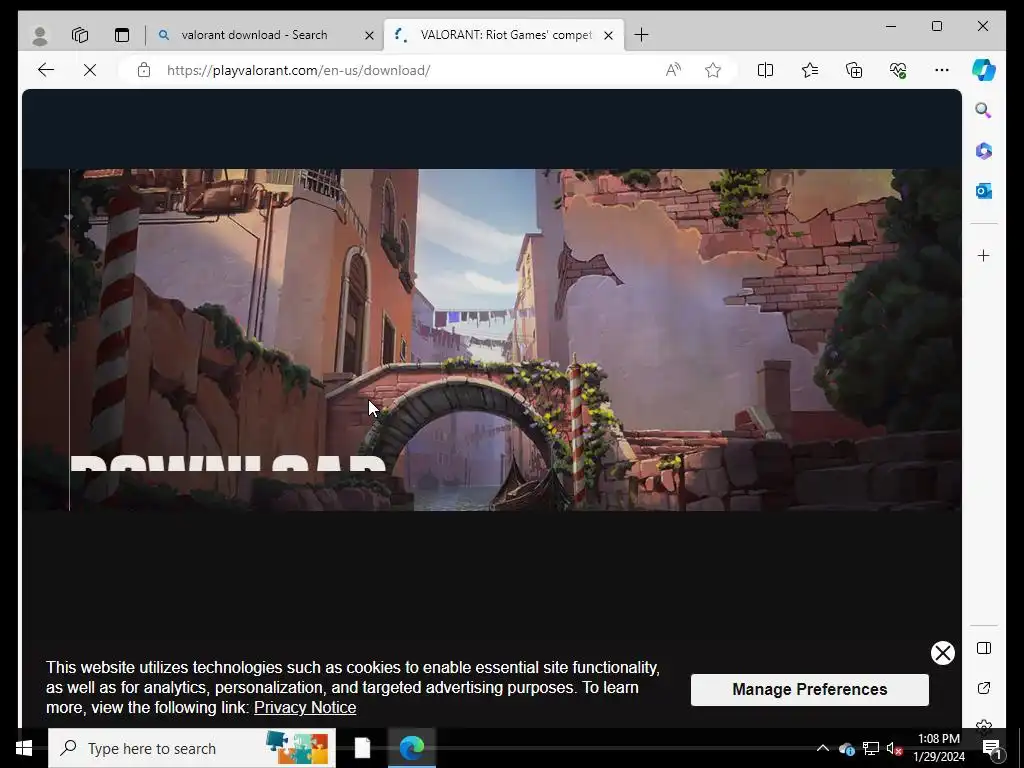
Task: Activate Read aloud icon
Action: pos(673,70)
